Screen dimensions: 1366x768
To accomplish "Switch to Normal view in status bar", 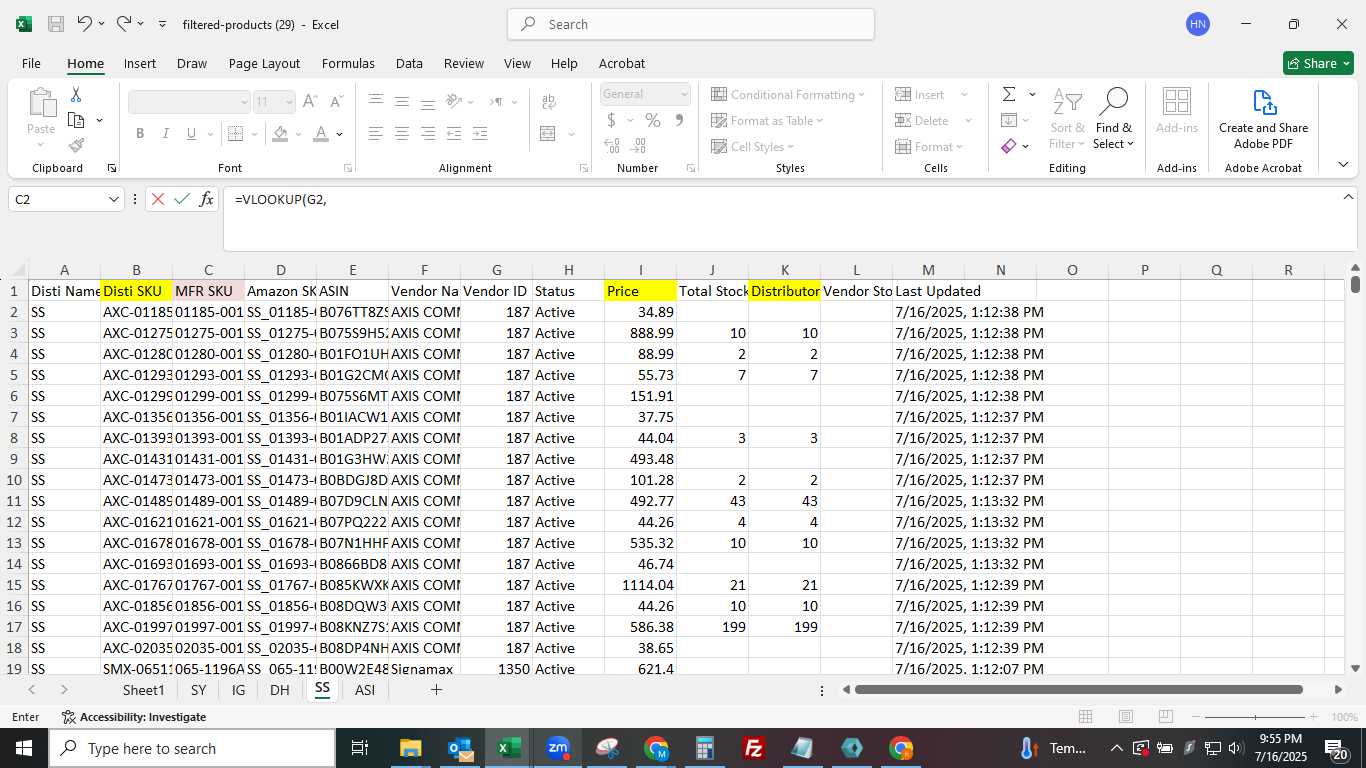I will coord(1085,717).
